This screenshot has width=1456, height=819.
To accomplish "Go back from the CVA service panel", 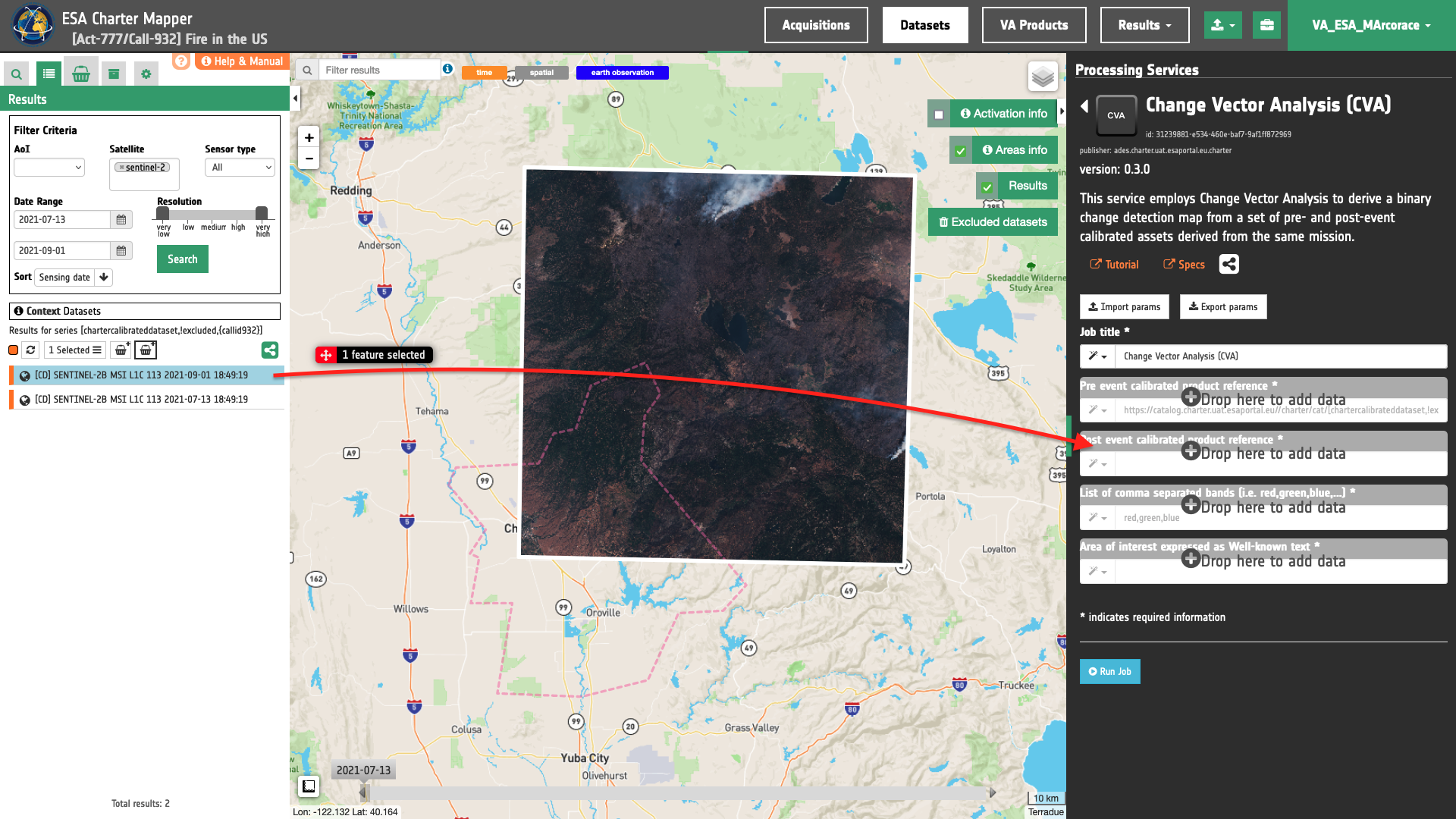I will point(1084,107).
